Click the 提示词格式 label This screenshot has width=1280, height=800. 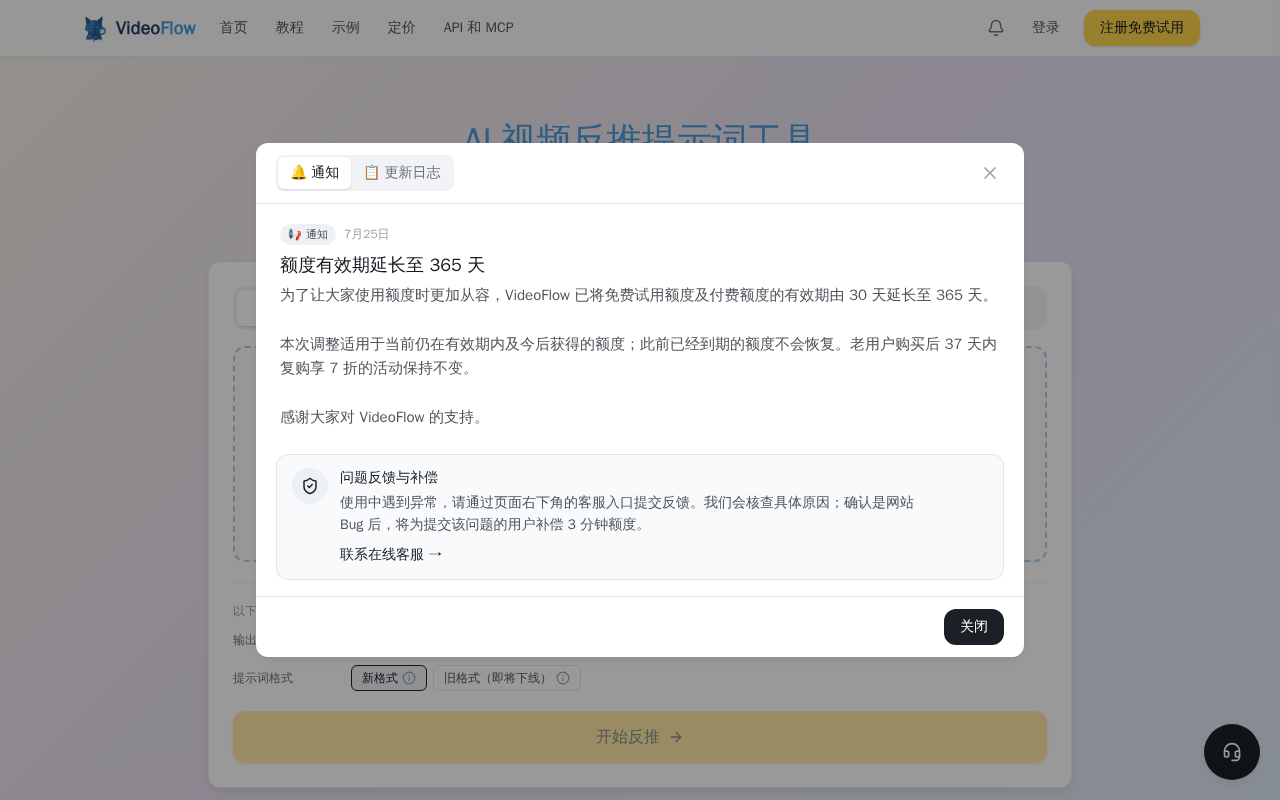[263, 678]
